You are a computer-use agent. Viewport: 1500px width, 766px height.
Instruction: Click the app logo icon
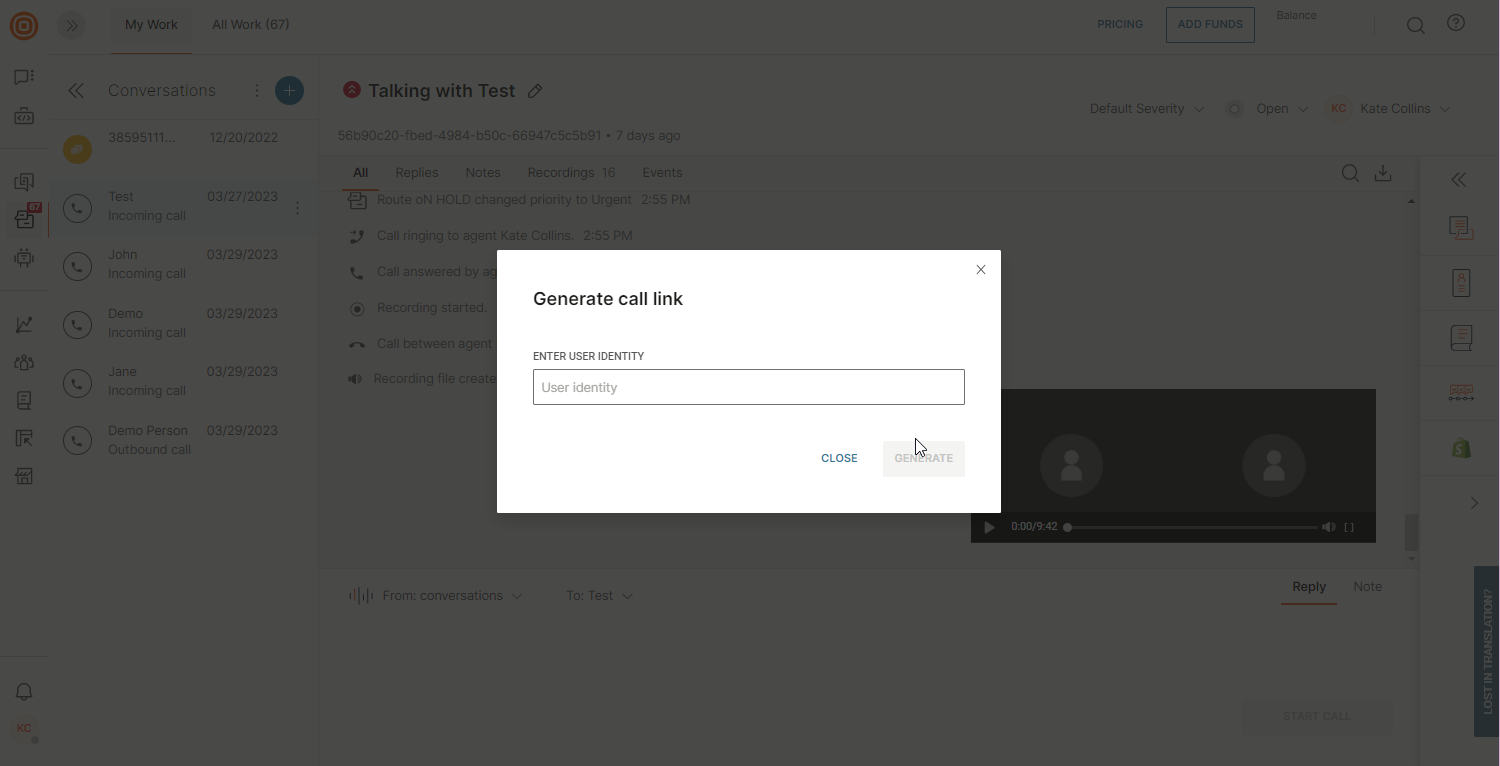(x=24, y=26)
